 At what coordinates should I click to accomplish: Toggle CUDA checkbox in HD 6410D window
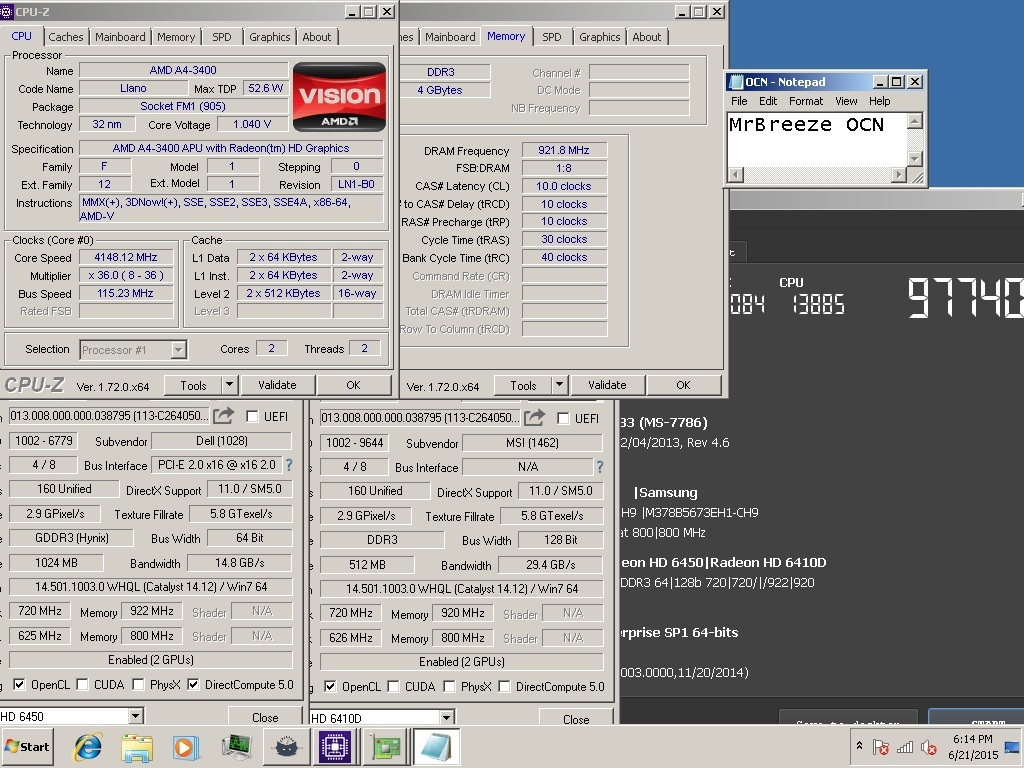(393, 686)
